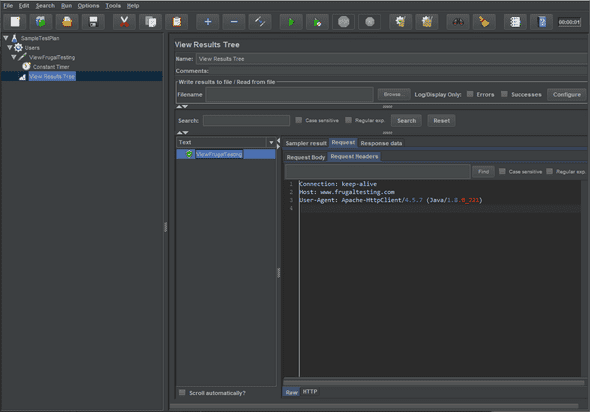590x412 pixels.
Task: Enable Scroll automatically checkbox
Action: (182, 392)
